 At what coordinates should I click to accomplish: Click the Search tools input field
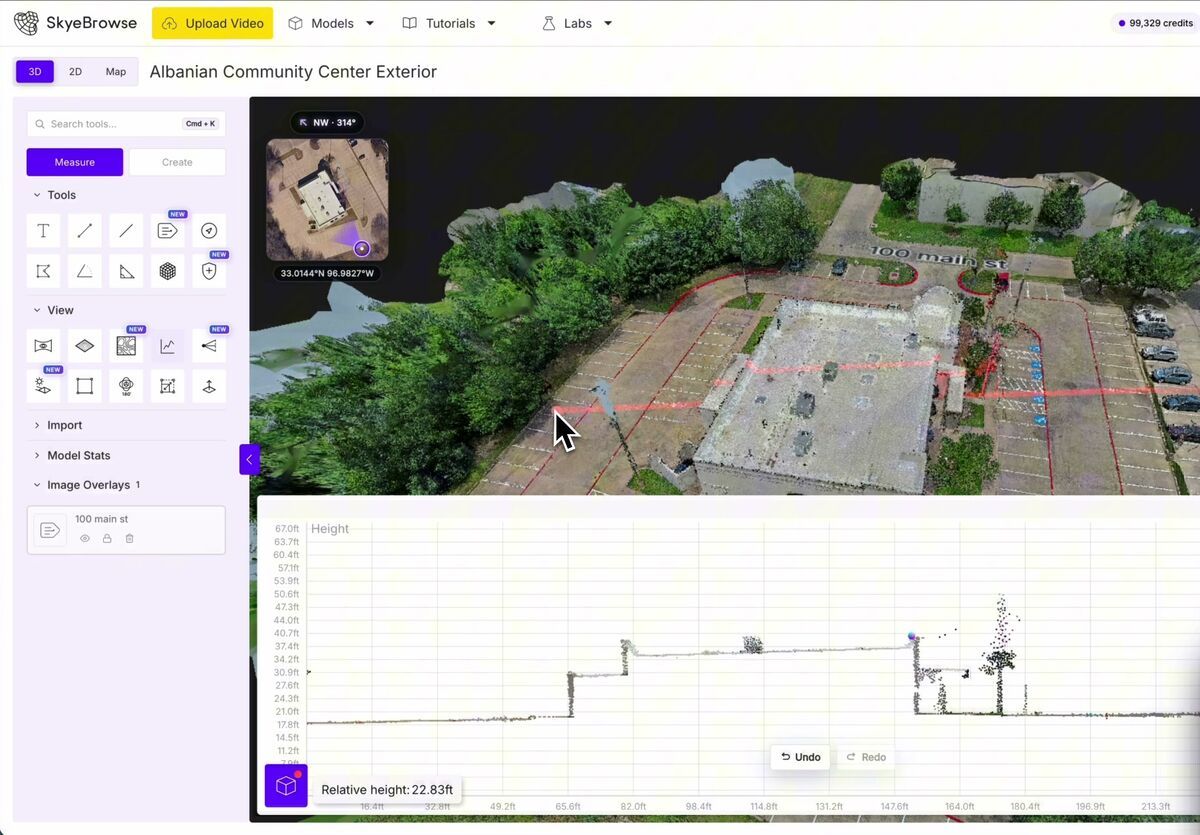pyautogui.click(x=126, y=124)
